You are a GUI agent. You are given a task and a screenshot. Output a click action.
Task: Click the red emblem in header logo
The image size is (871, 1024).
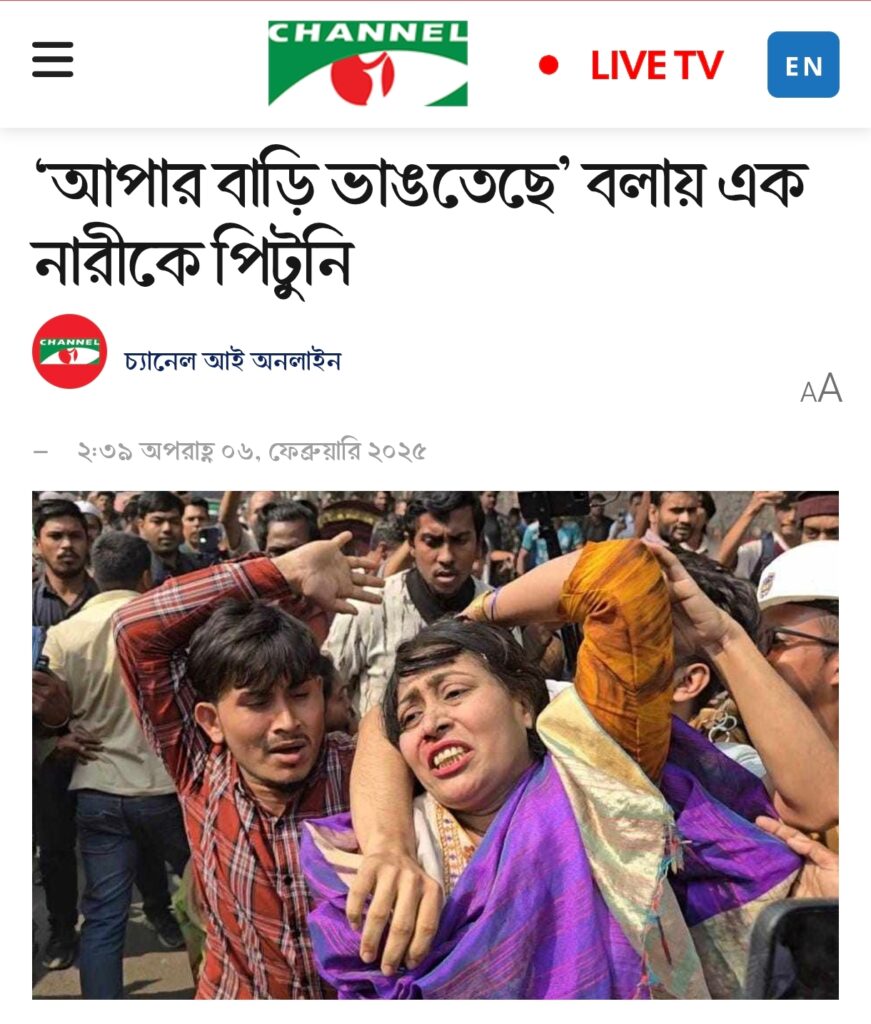point(362,76)
